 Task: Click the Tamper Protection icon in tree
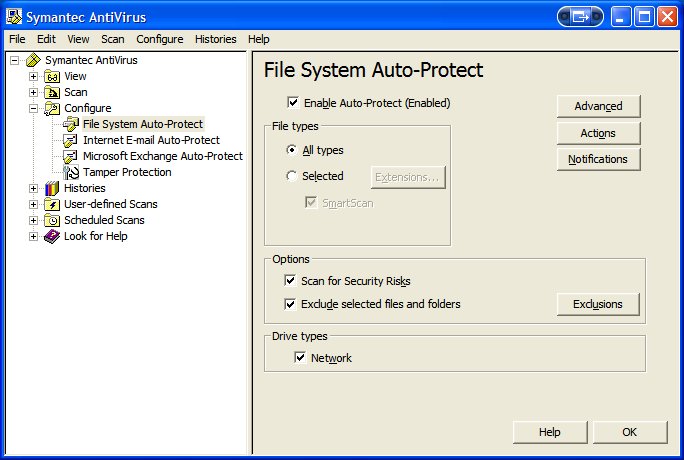click(71, 172)
